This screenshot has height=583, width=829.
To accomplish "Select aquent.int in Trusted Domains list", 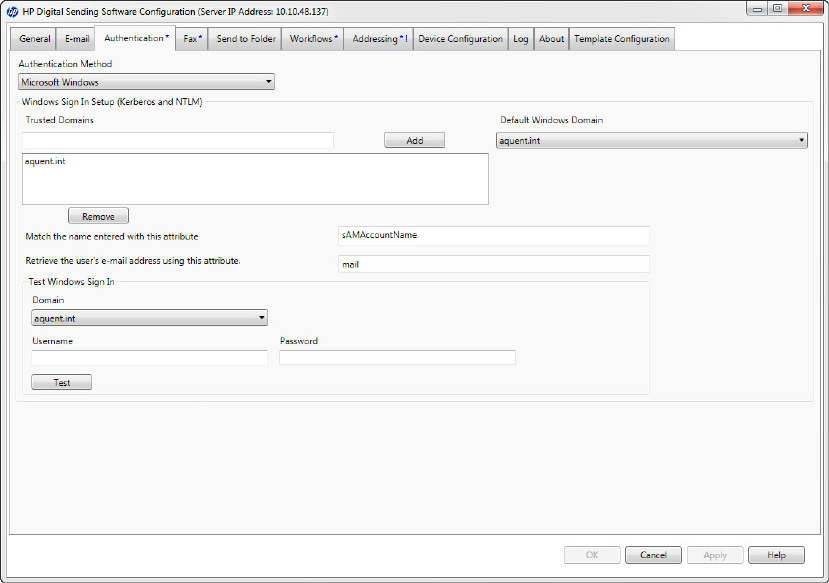I will click(45, 161).
